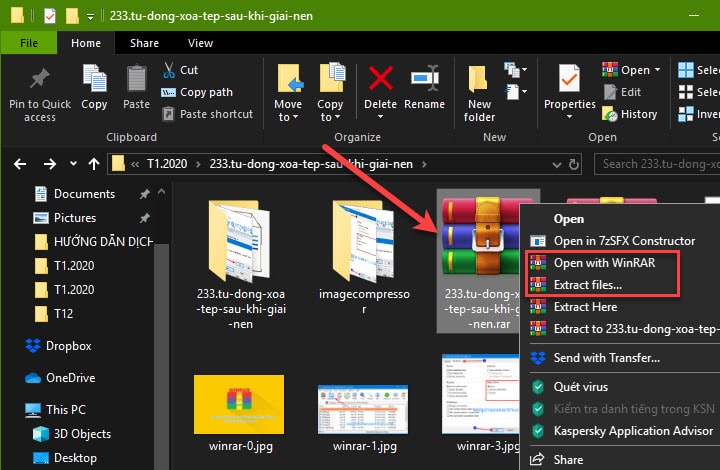Select This PC in navigation pane

(56, 410)
